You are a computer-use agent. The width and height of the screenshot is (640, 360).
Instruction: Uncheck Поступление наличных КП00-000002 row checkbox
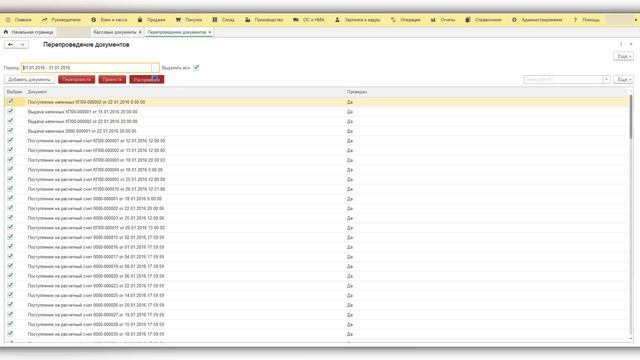click(x=10, y=102)
